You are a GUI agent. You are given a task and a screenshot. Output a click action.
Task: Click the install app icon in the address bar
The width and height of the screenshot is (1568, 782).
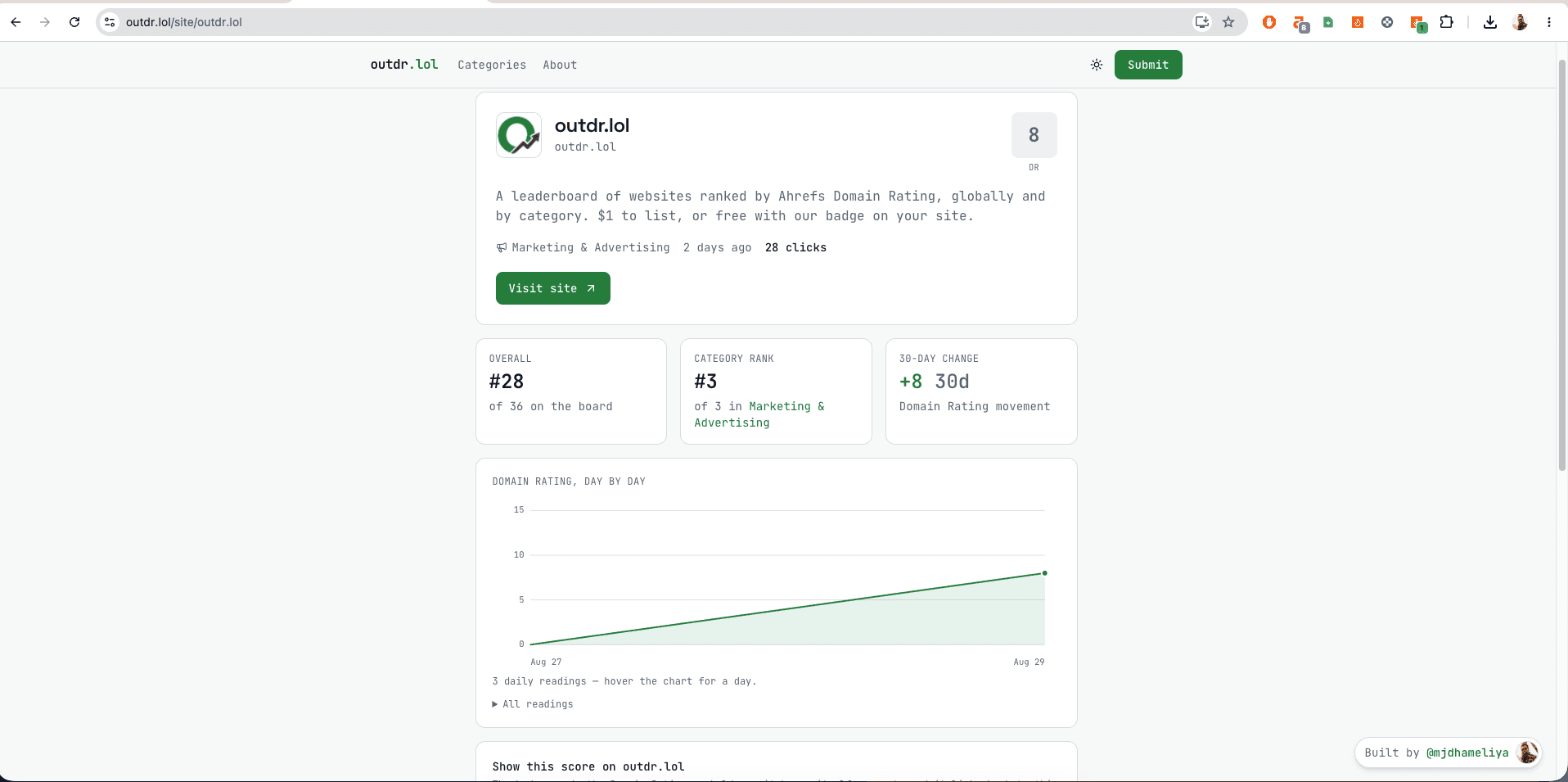coord(1201,22)
